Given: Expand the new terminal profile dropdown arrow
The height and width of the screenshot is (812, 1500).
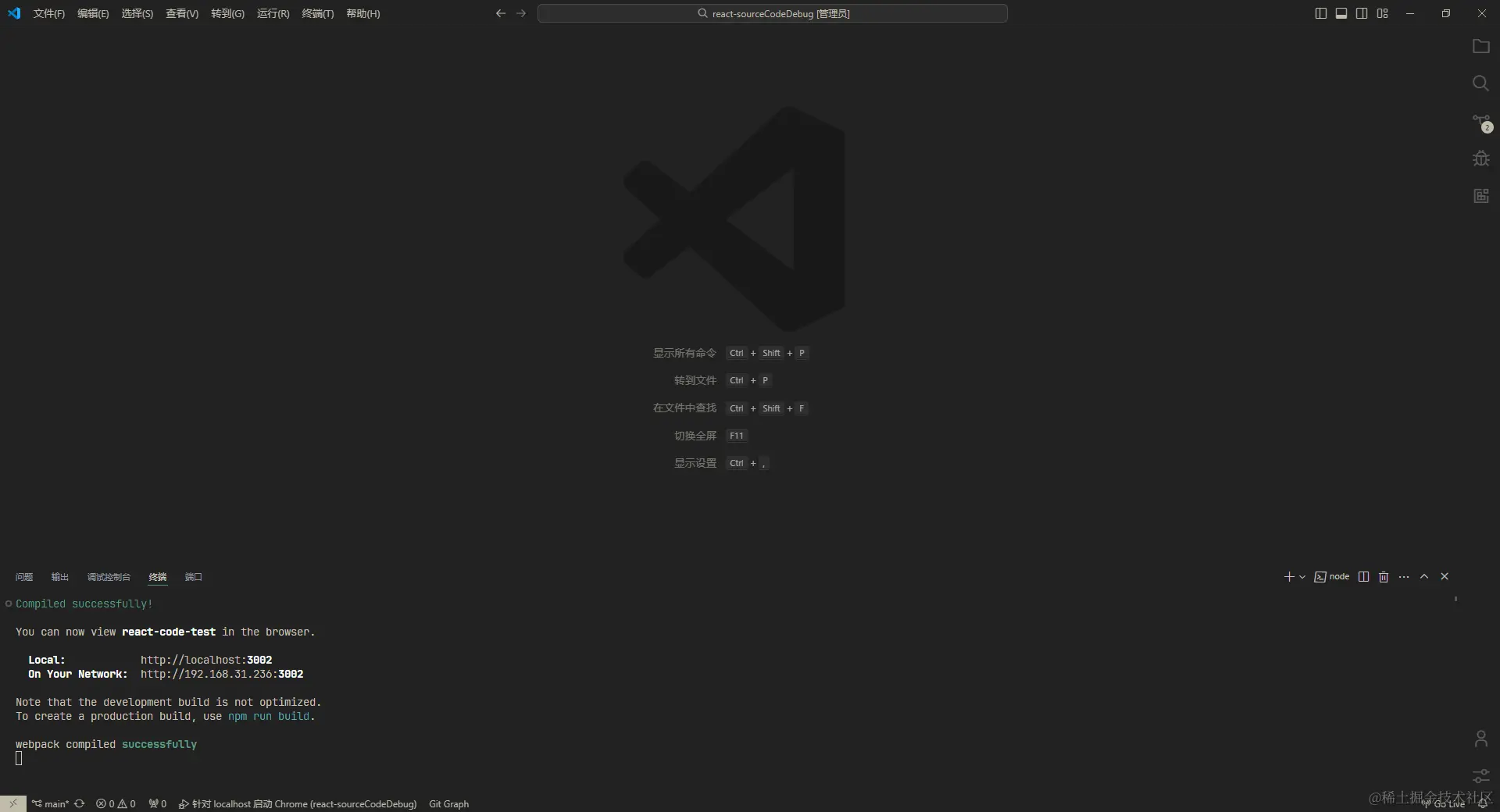Looking at the screenshot, I should 1302,577.
